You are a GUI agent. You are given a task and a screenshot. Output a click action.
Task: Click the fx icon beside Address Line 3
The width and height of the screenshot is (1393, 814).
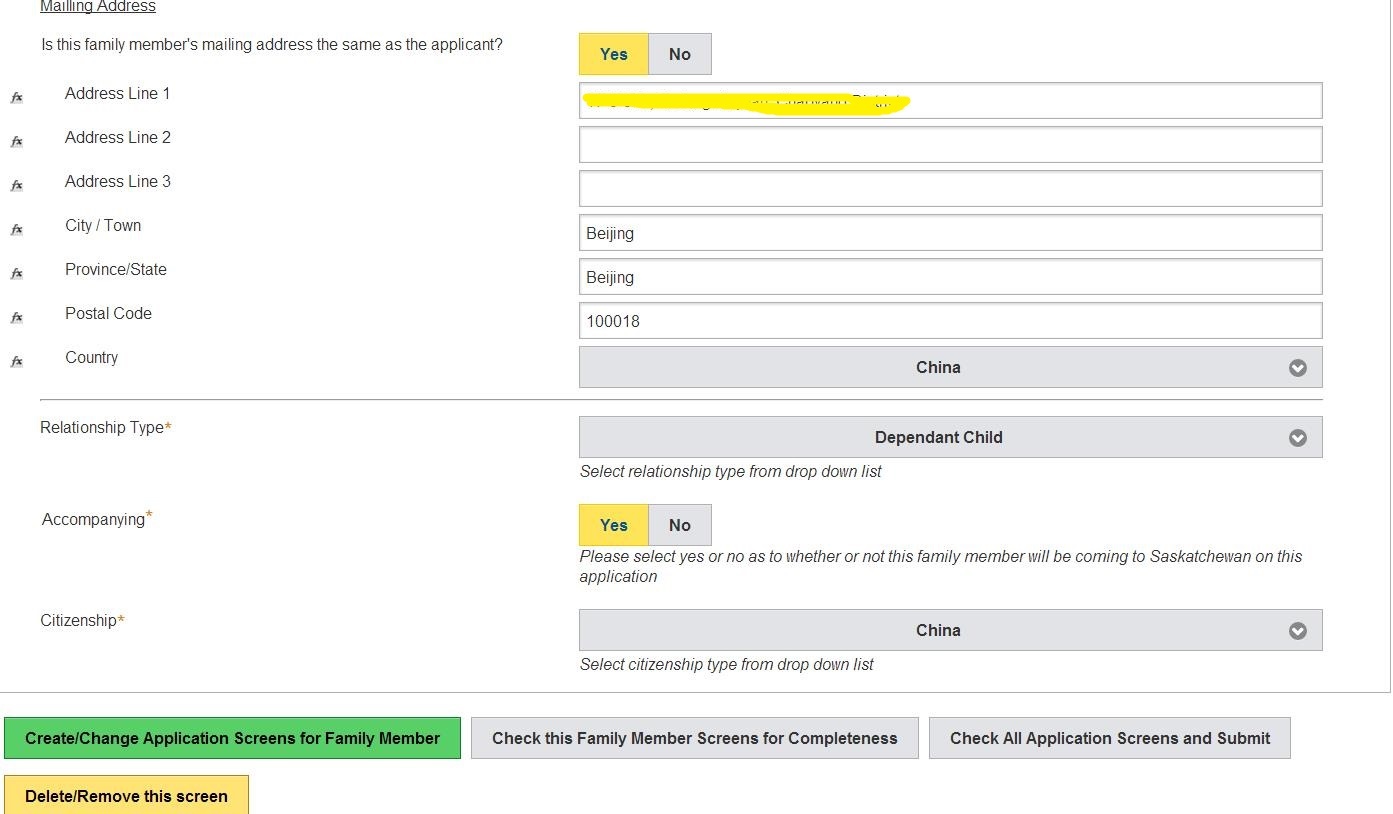[16, 186]
